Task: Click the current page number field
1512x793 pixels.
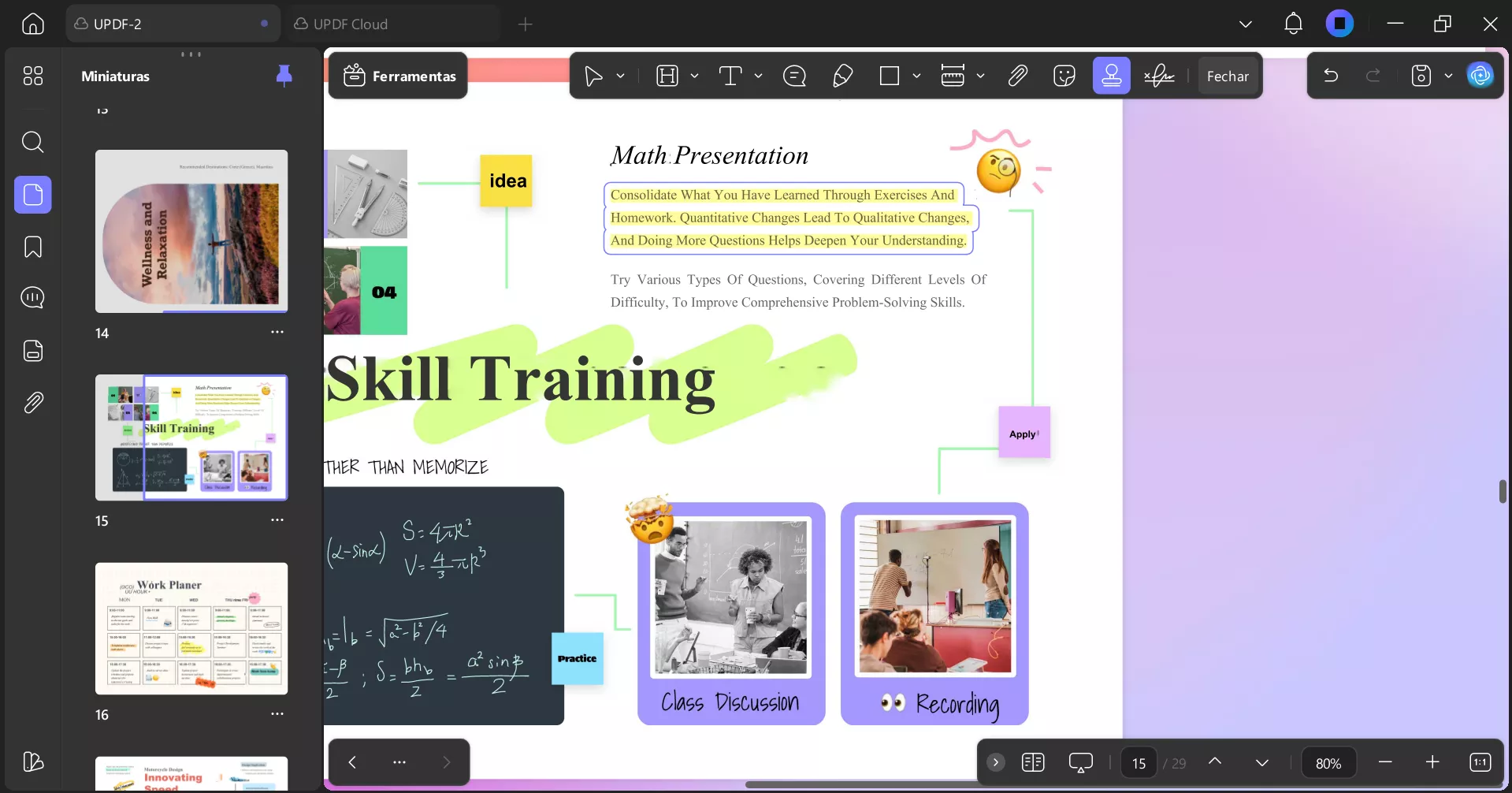Action: [1139, 763]
